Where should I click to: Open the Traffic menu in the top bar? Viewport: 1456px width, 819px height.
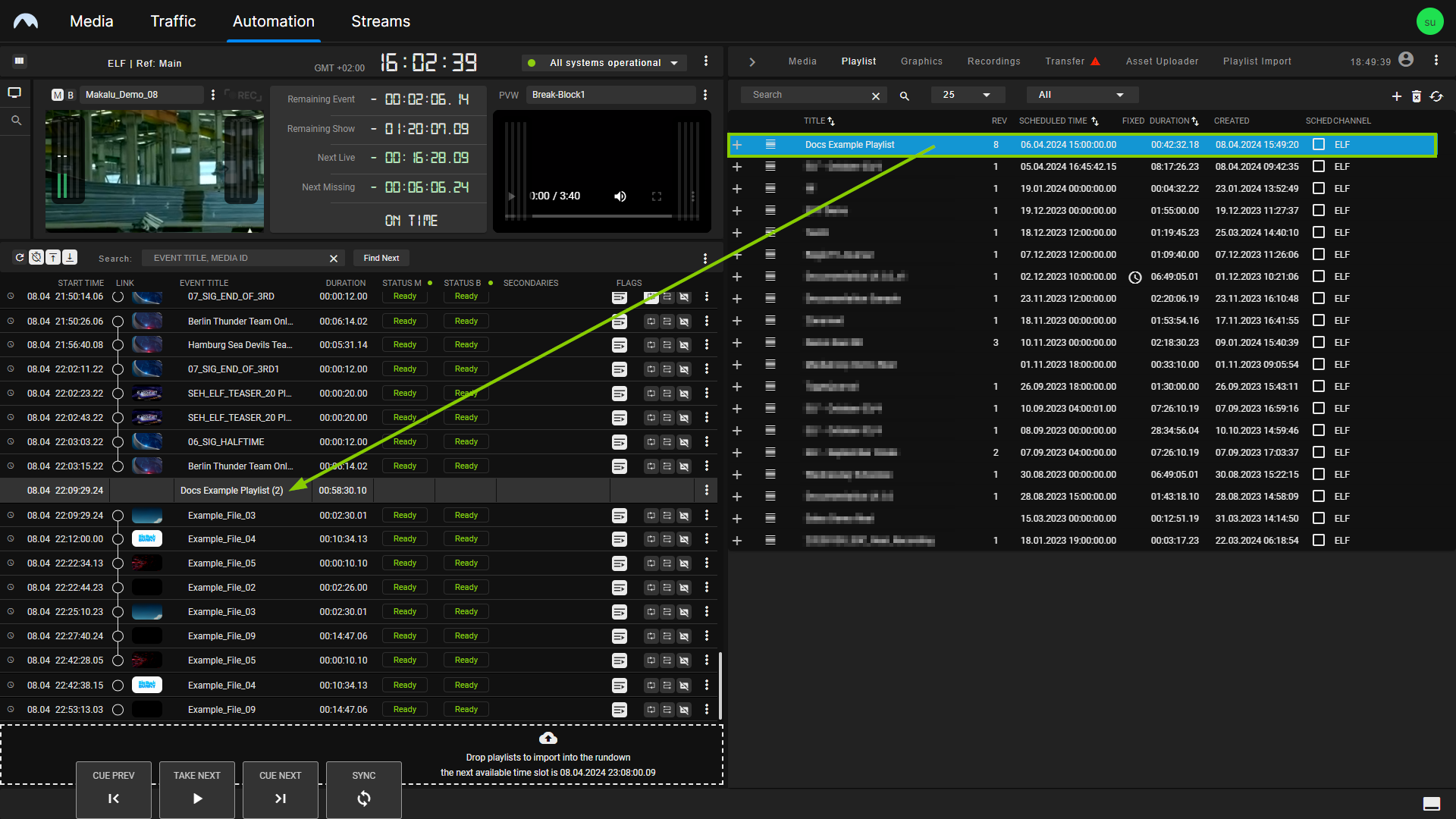pos(173,21)
